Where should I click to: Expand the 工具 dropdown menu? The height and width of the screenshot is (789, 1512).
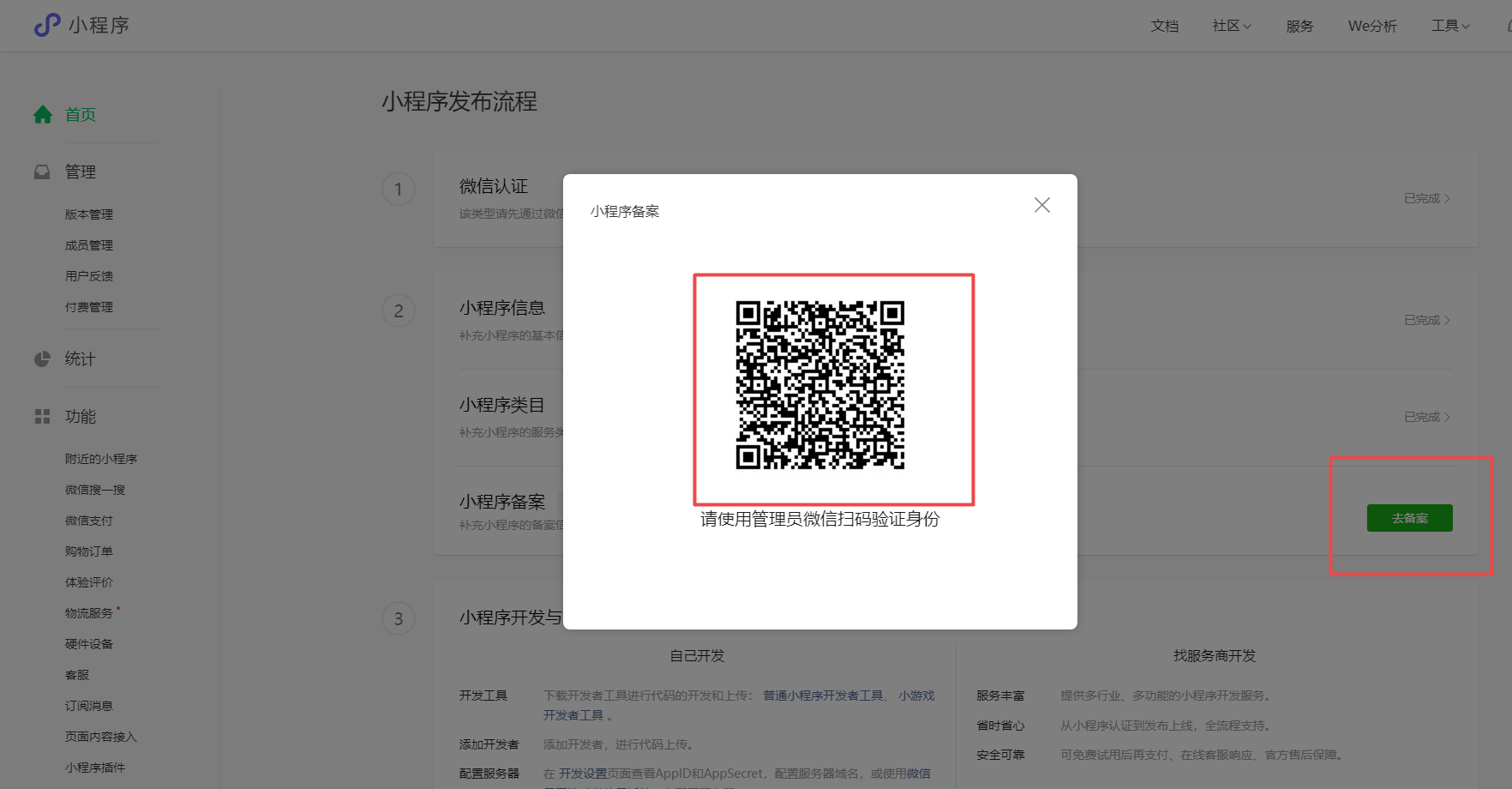(1450, 26)
